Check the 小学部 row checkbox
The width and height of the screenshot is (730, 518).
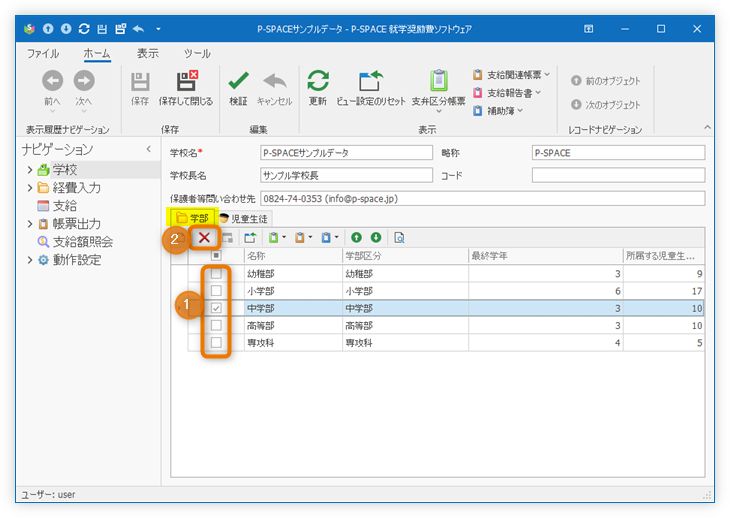pos(216,291)
